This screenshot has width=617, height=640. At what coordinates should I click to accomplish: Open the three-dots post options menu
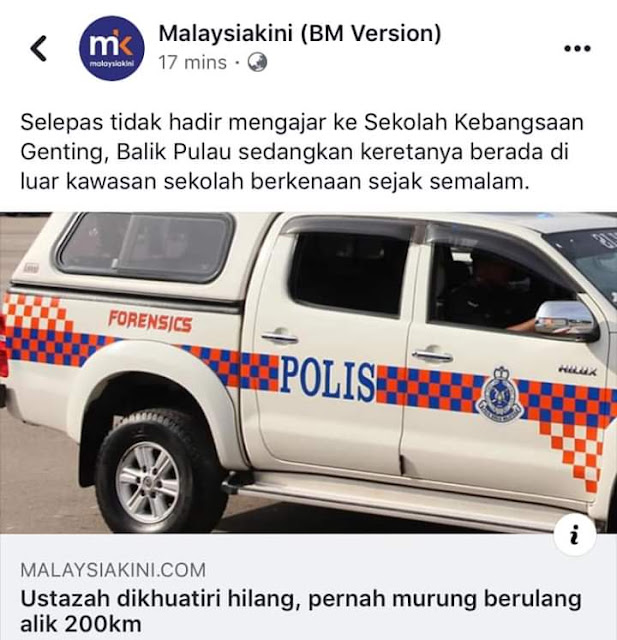(x=577, y=48)
